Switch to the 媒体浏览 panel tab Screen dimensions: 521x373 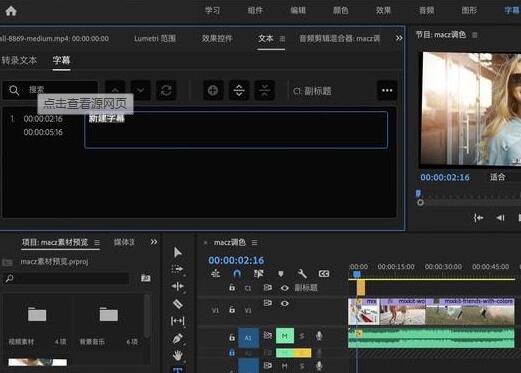[x=124, y=242]
